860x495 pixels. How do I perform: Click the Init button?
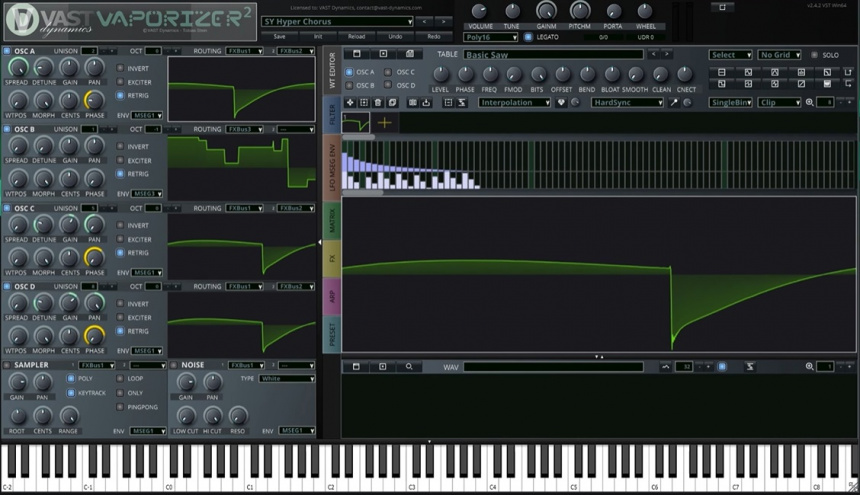point(318,36)
